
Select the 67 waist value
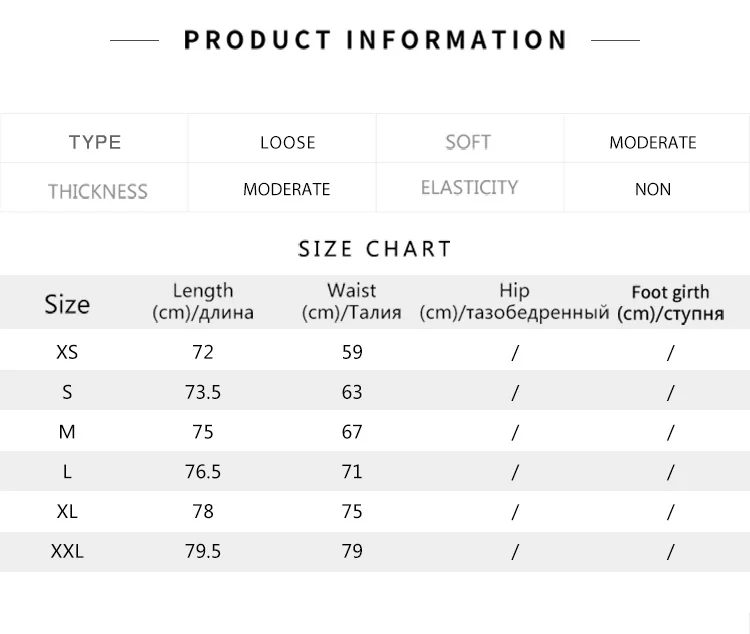(x=352, y=432)
